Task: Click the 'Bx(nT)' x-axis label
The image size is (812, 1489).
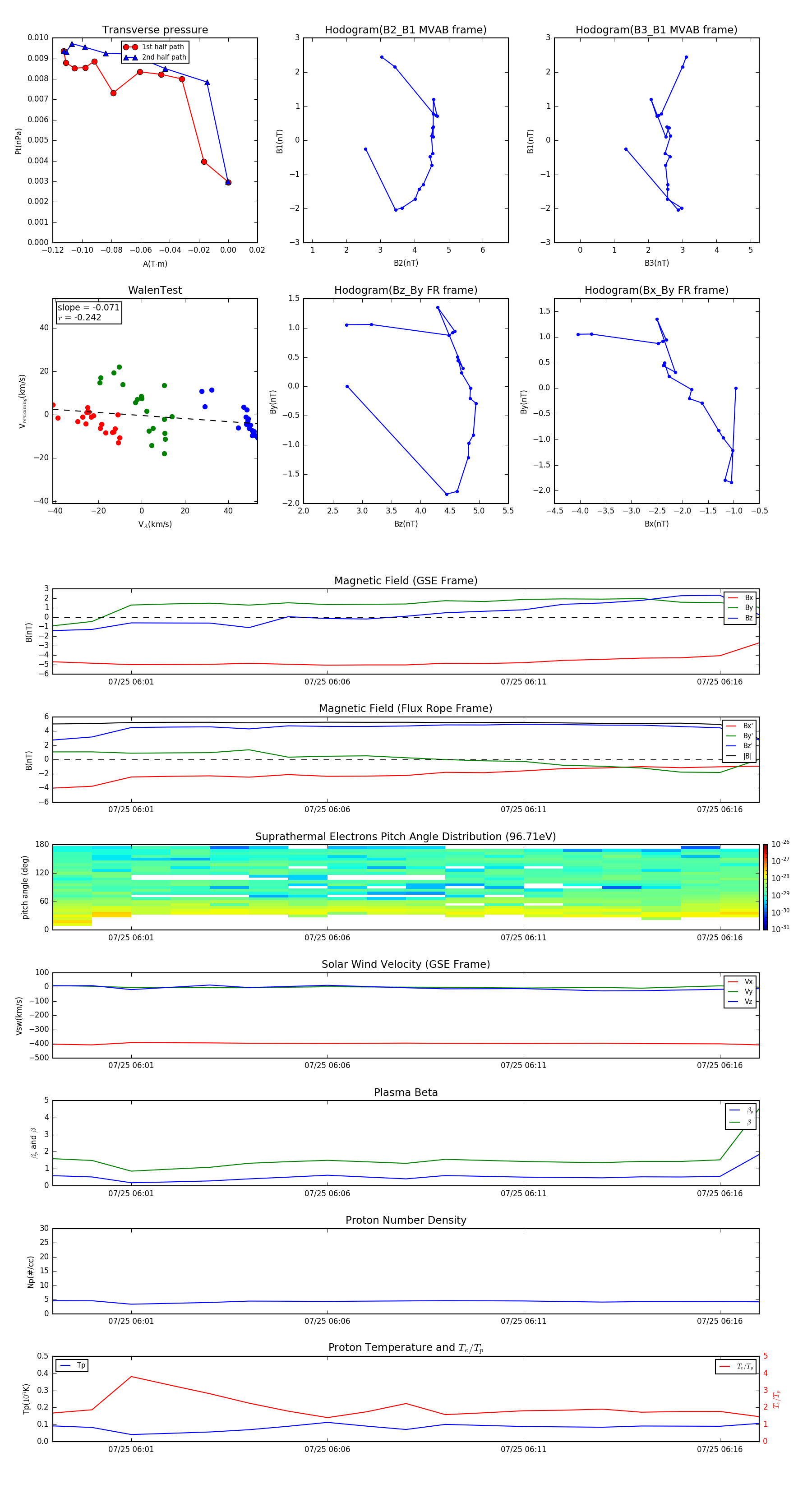Action: pos(656,524)
